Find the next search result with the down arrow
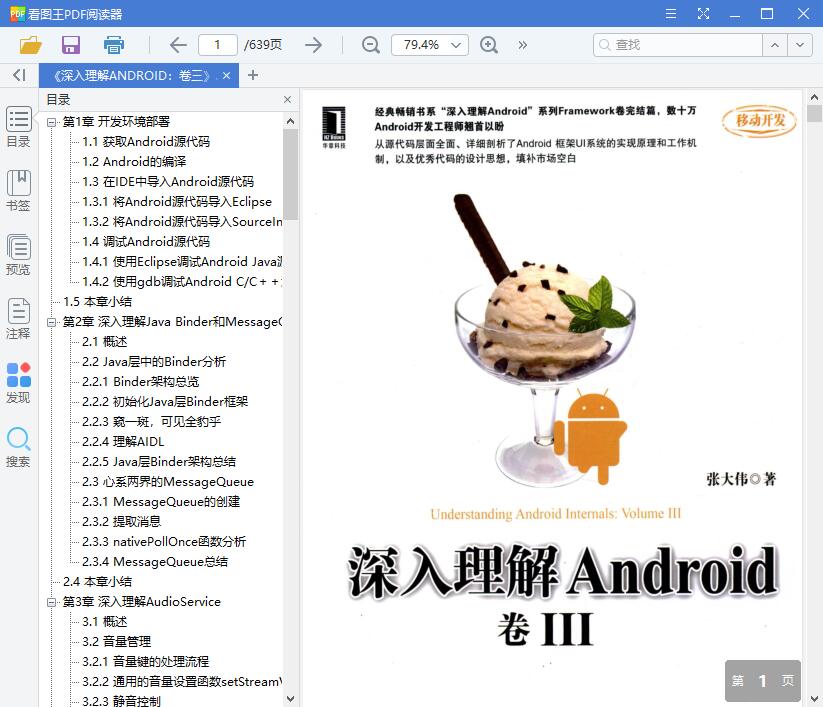The image size is (823, 707). [x=800, y=45]
